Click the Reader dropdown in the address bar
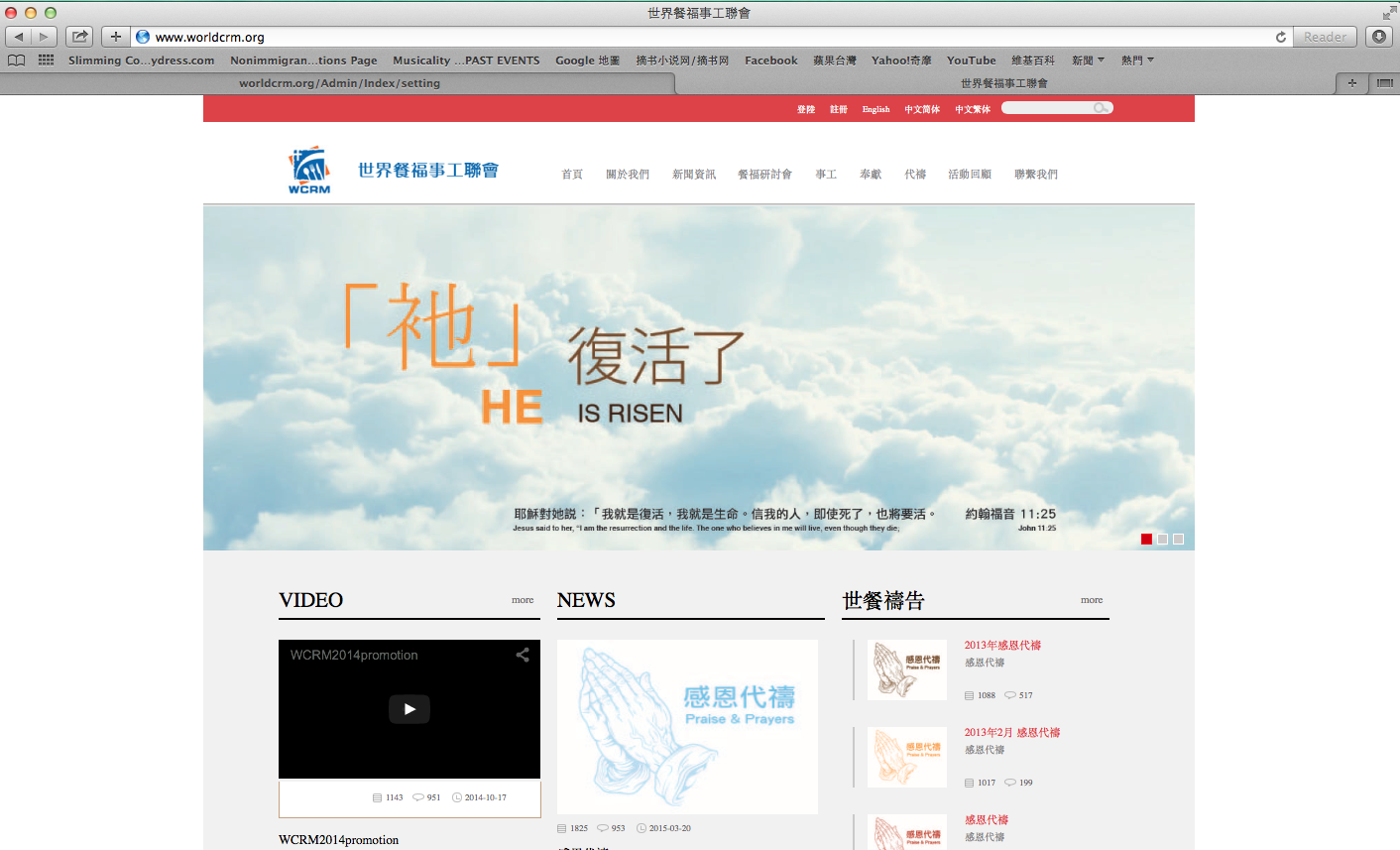 (1325, 35)
